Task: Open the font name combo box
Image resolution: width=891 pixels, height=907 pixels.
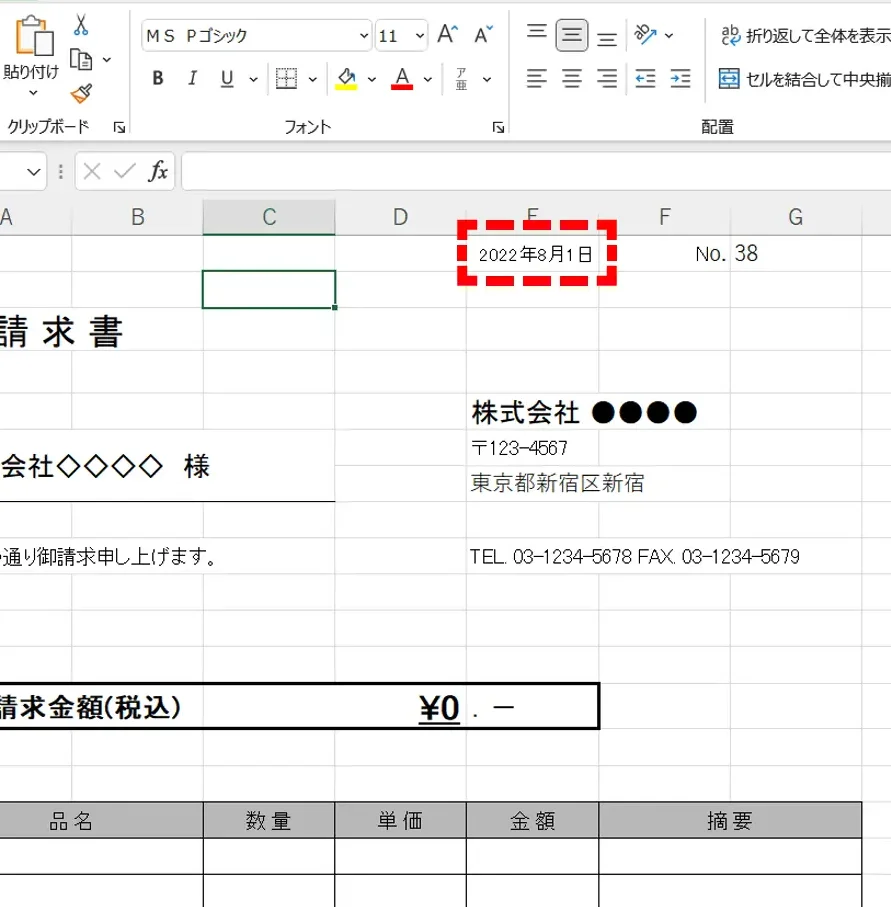Action: 256,36
